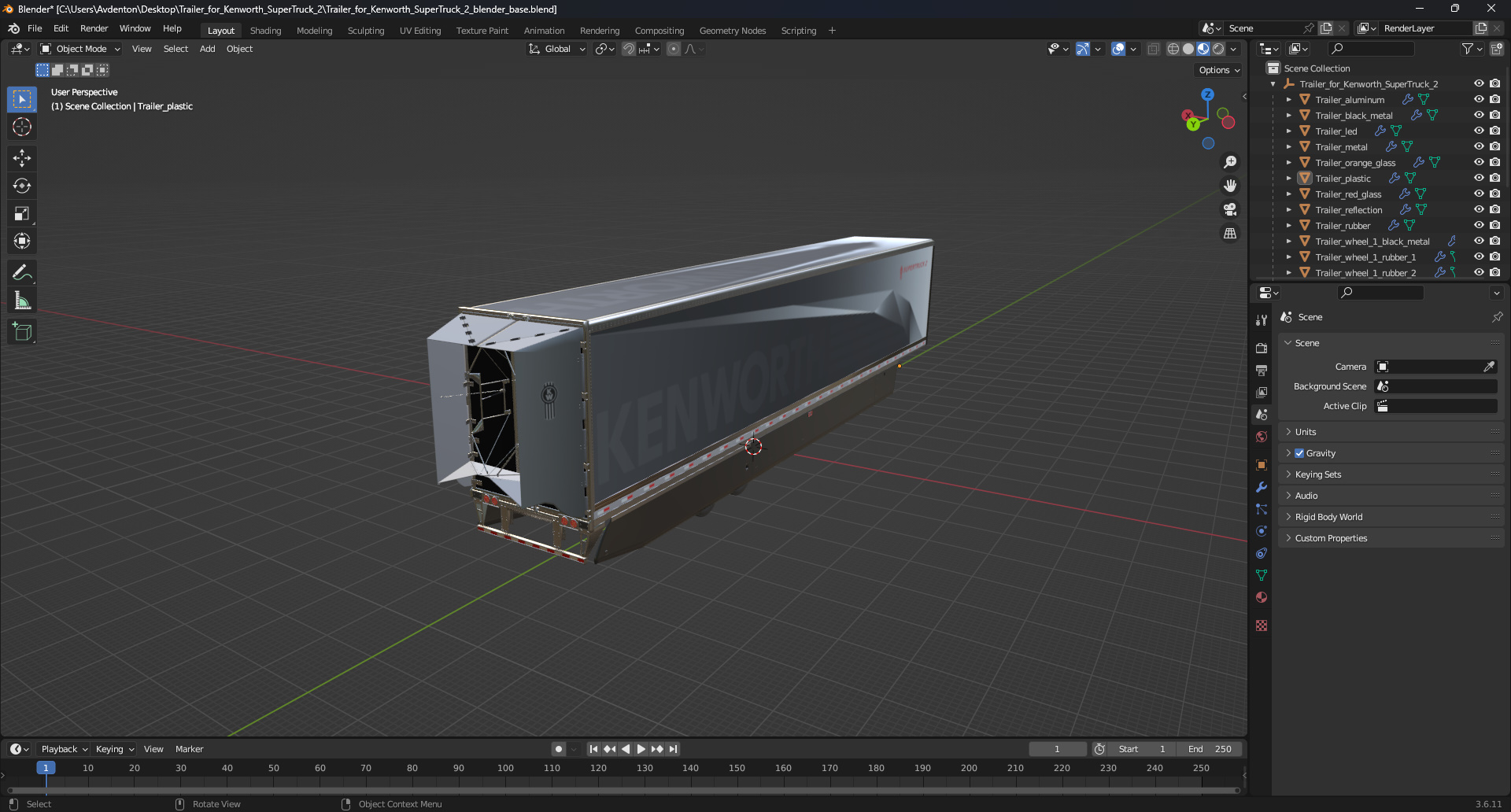Open the Texture properties tab
Viewport: 1511px width, 812px height.
point(1262,626)
